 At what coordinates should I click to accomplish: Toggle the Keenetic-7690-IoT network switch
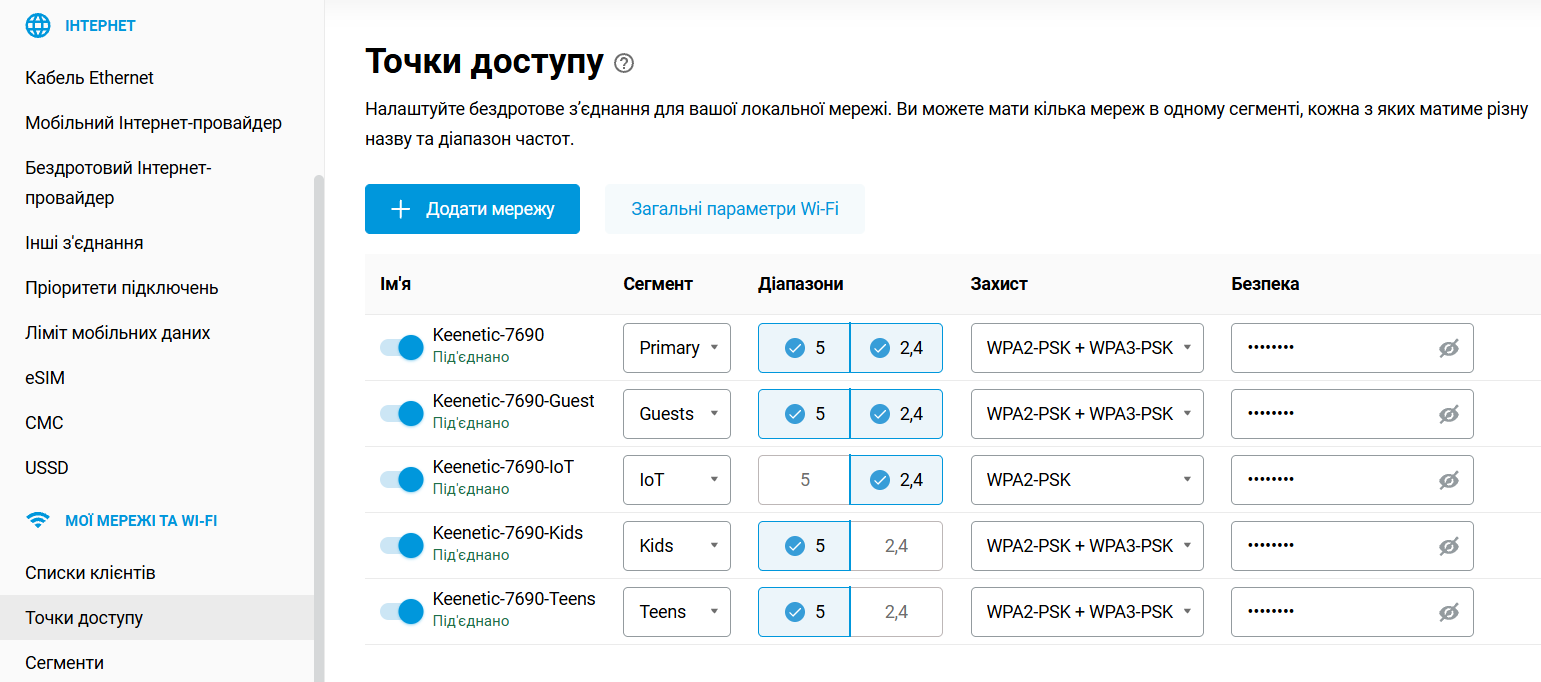pos(402,480)
